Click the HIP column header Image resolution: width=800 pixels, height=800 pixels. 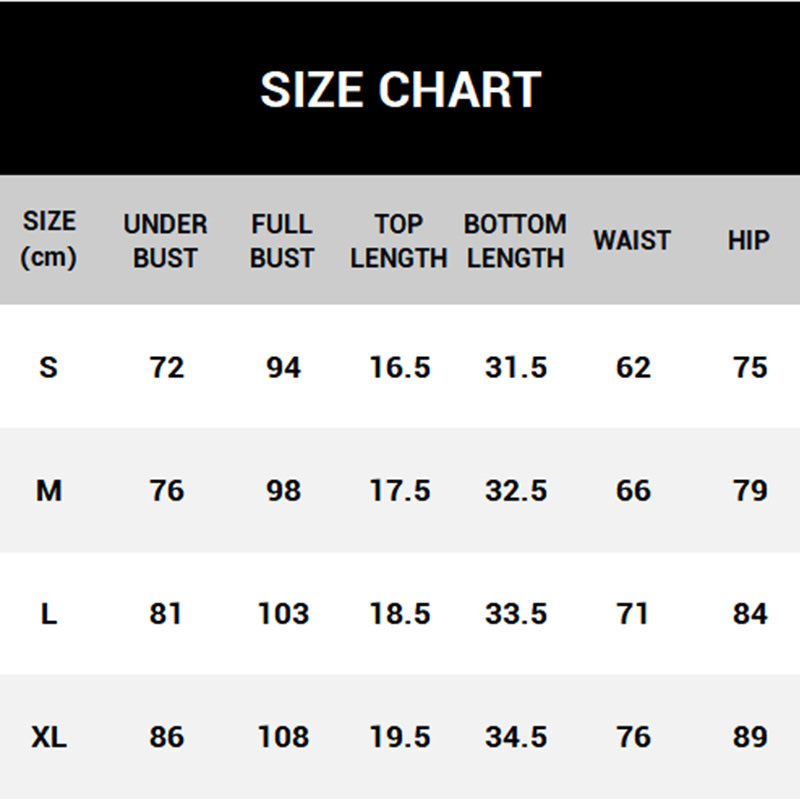click(748, 240)
